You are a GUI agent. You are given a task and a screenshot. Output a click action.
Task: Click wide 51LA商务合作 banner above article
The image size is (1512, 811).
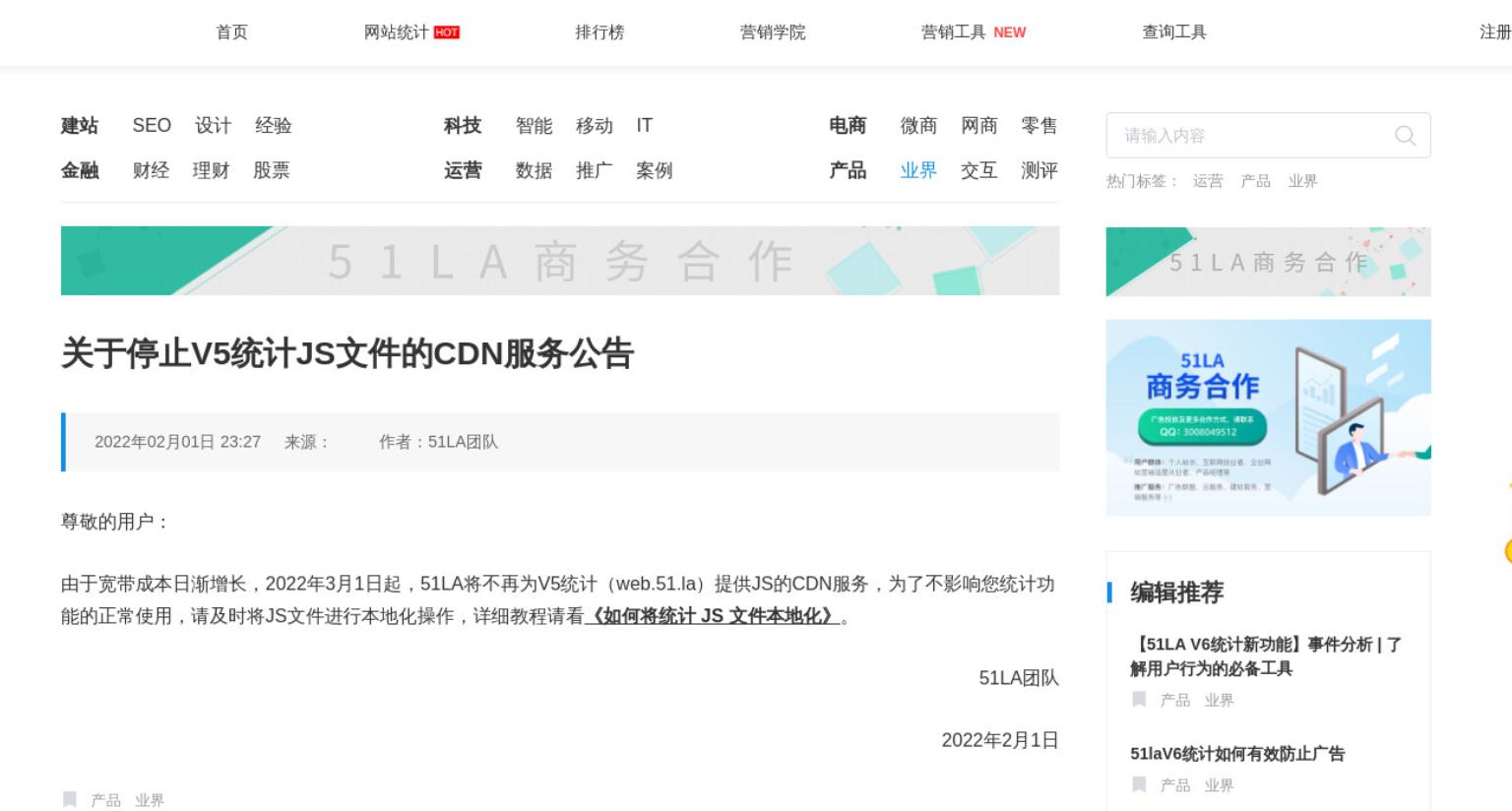[560, 261]
